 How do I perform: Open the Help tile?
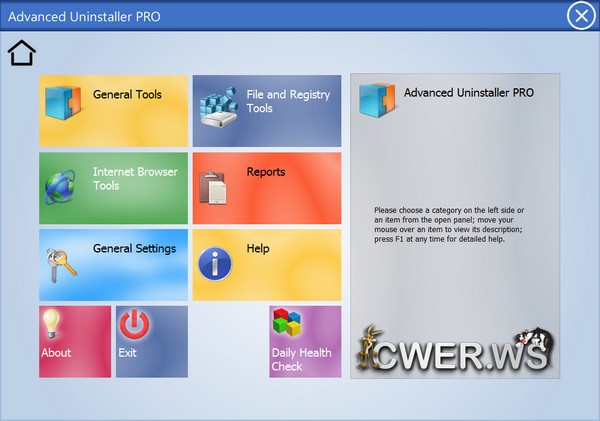[x=267, y=265]
